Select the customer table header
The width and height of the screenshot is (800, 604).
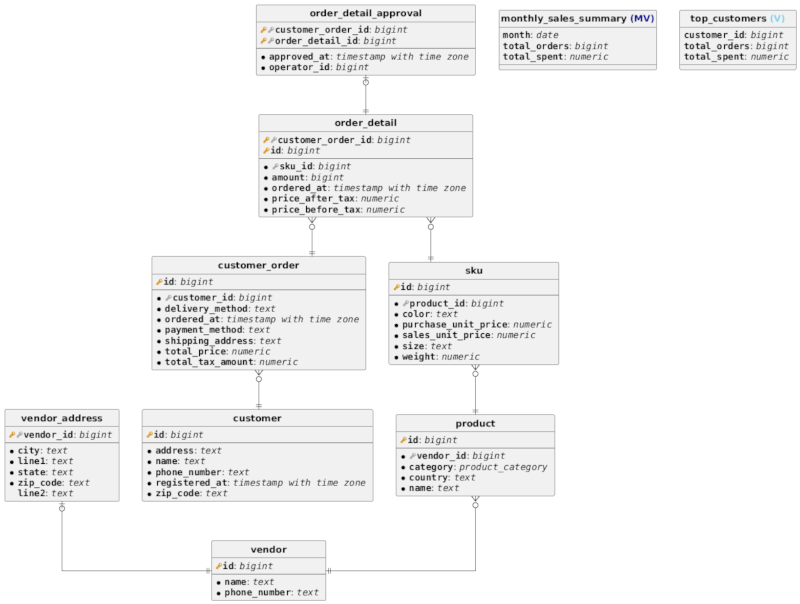point(258,418)
